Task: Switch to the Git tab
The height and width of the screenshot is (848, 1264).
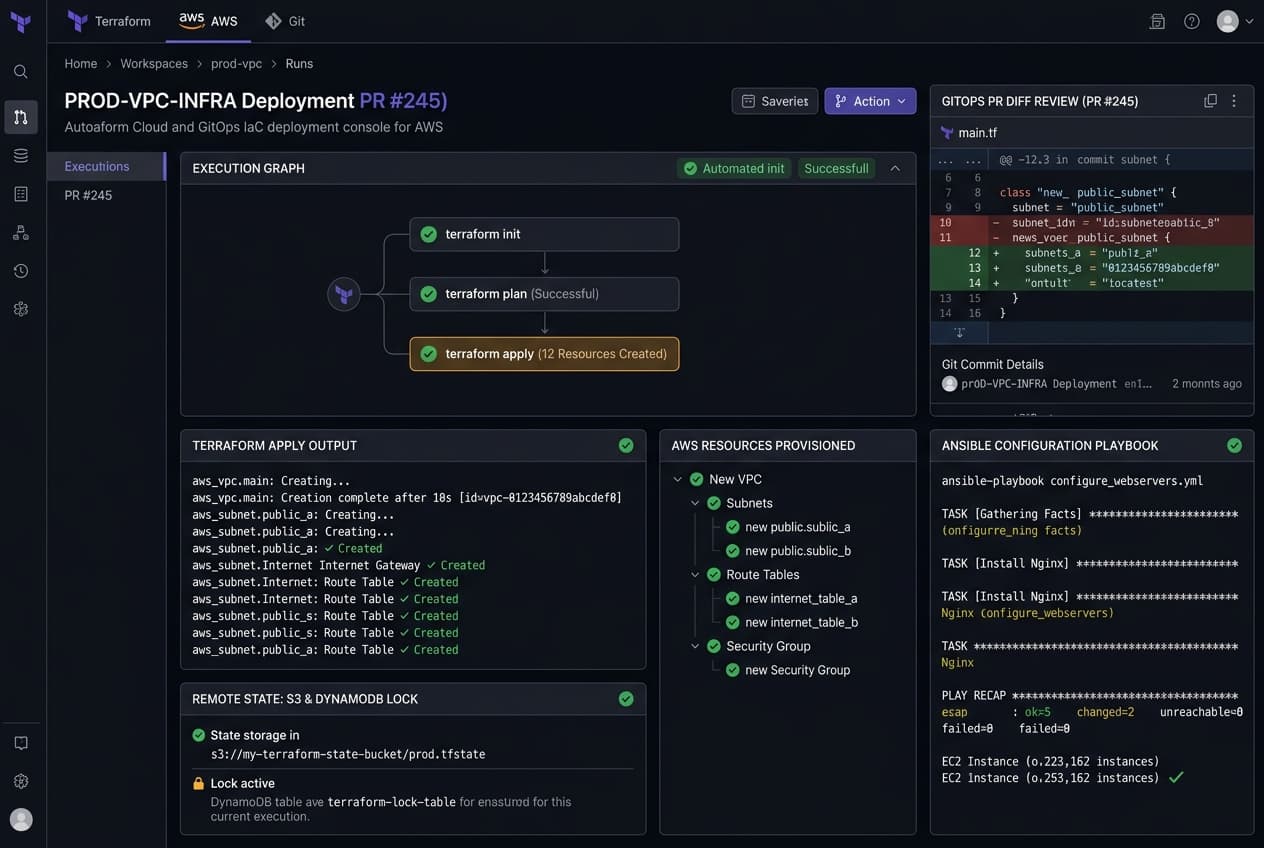Action: tap(285, 21)
